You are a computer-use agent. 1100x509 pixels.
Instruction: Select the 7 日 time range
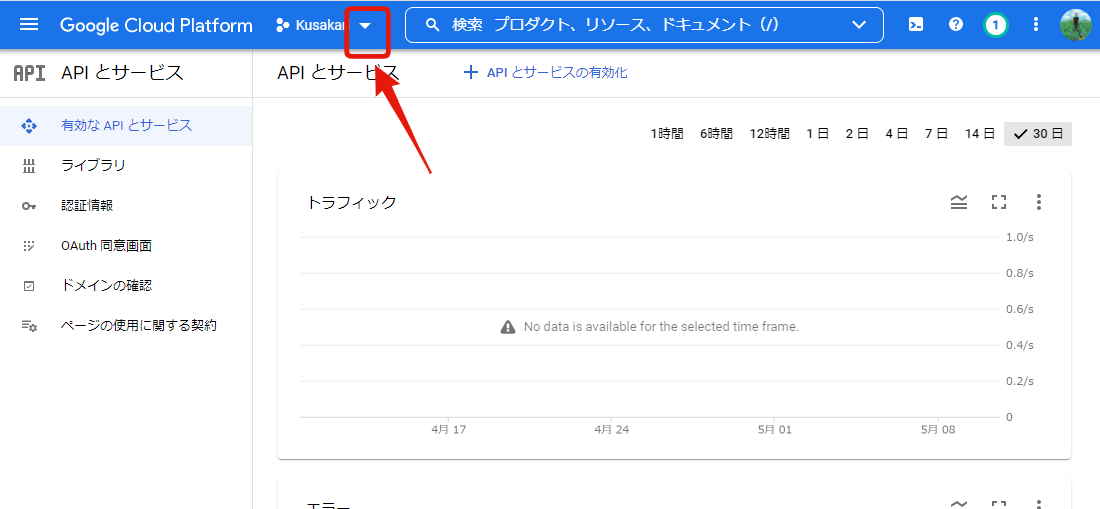pos(937,134)
